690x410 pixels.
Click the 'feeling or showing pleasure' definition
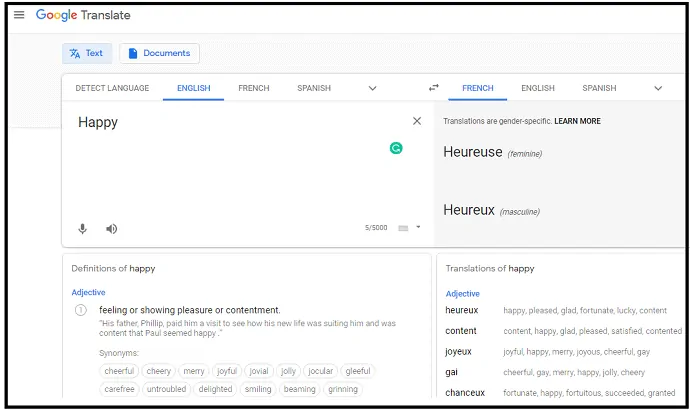pos(190,310)
